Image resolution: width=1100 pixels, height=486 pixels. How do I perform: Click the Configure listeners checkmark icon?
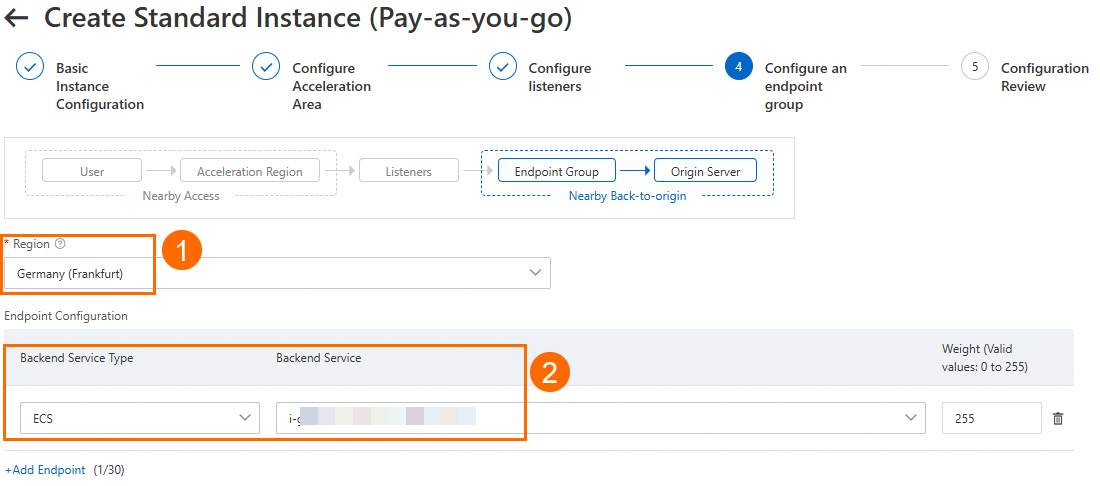pos(502,68)
